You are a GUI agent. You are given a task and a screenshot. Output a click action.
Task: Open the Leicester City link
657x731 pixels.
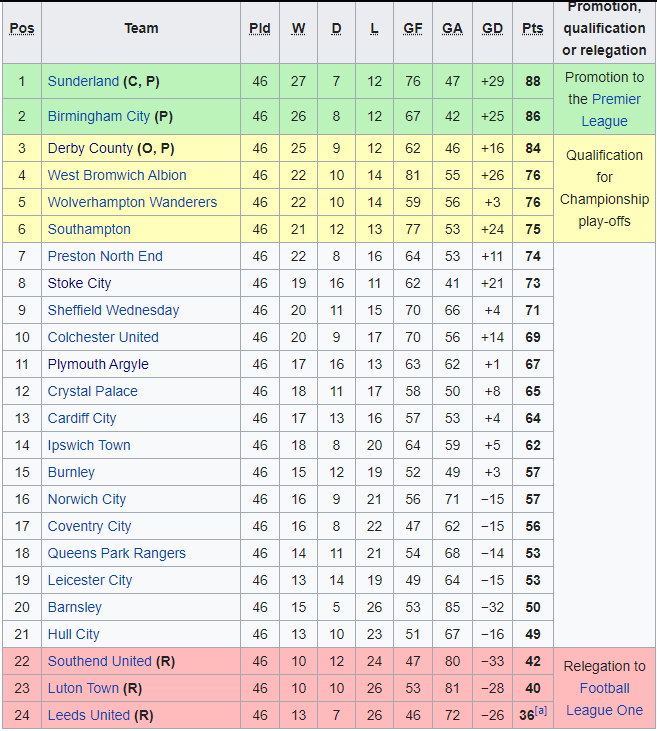point(90,580)
